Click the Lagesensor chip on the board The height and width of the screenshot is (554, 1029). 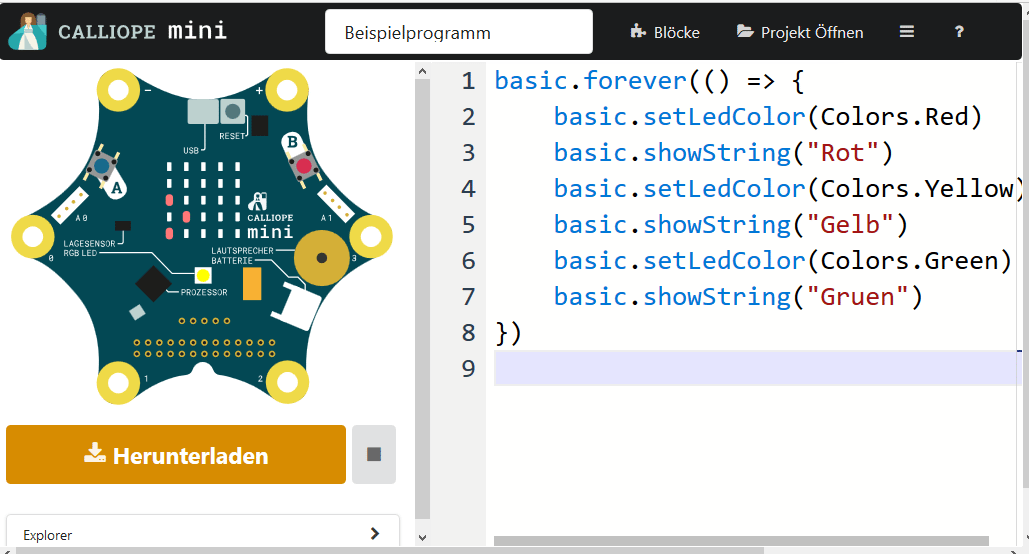(123, 226)
